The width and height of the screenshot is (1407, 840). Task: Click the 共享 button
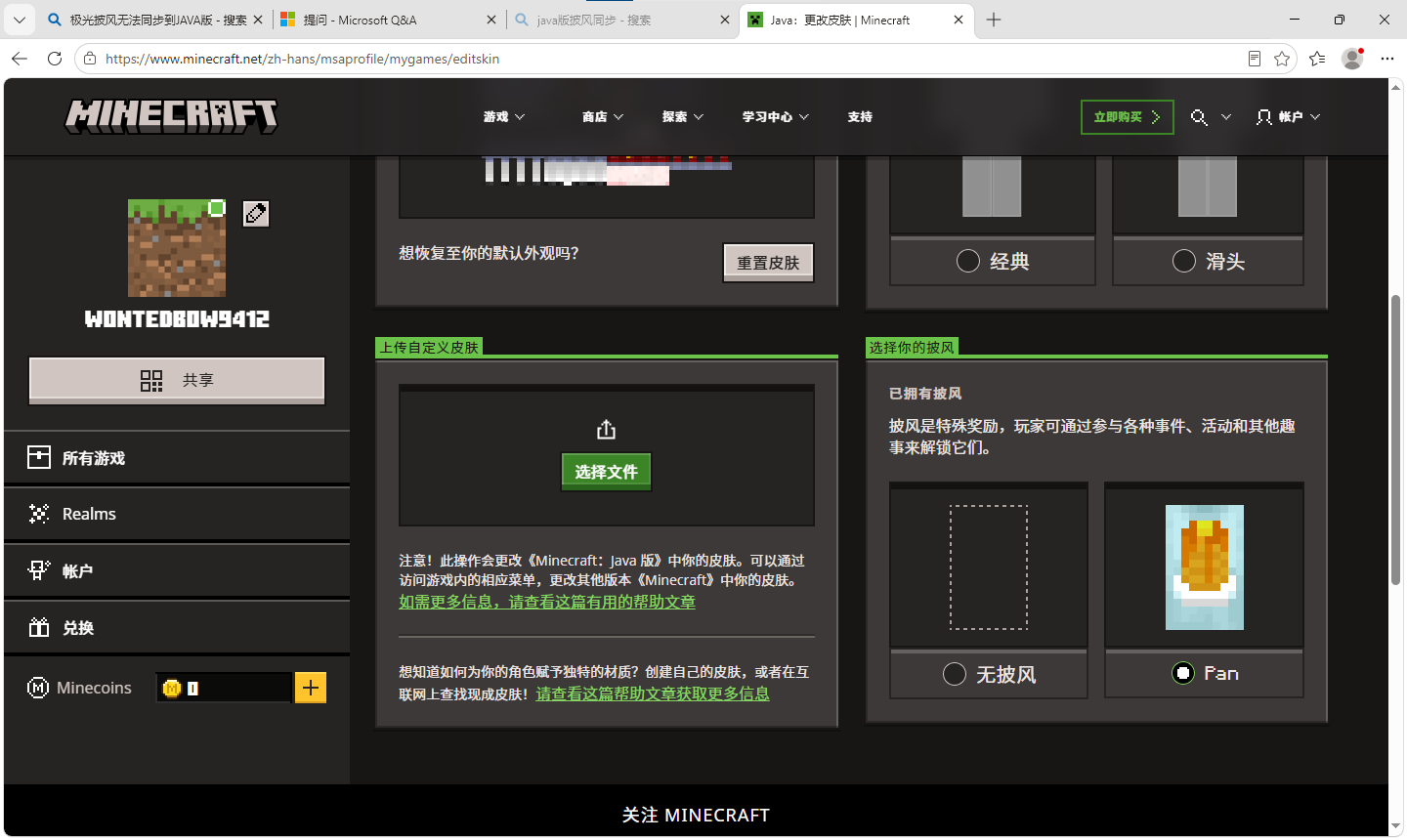tap(177, 380)
